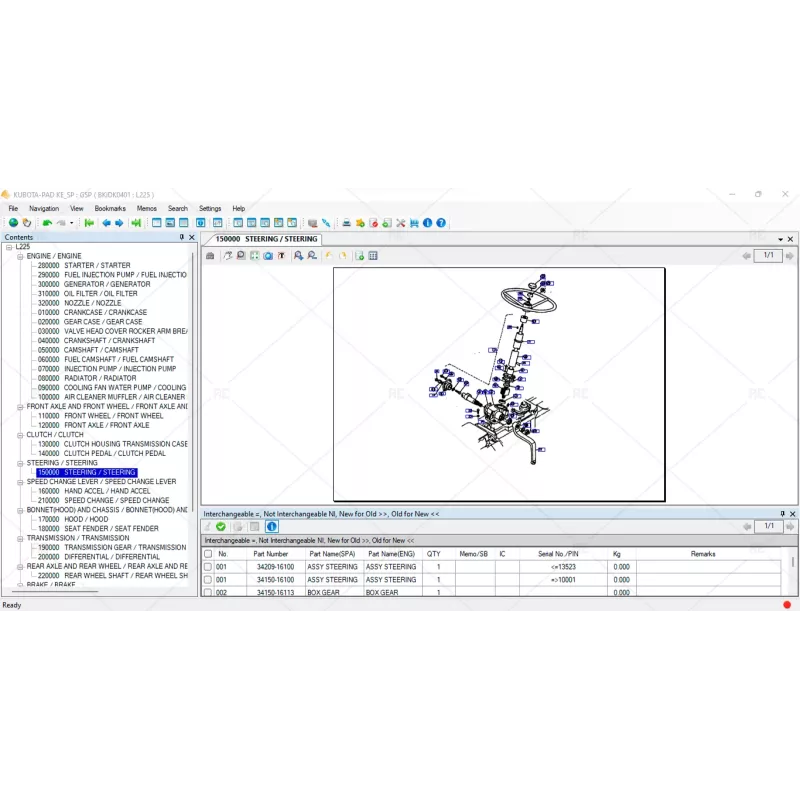Collapse the STEERING / STEERING tree group

coord(20,463)
